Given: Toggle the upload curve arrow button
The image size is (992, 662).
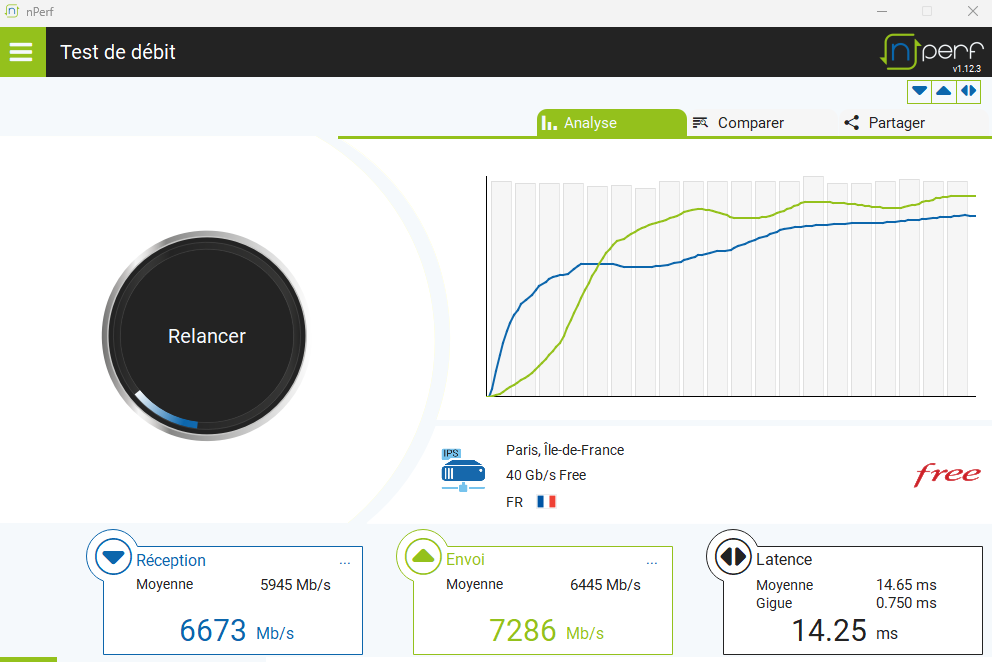Looking at the screenshot, I should coord(943,91).
